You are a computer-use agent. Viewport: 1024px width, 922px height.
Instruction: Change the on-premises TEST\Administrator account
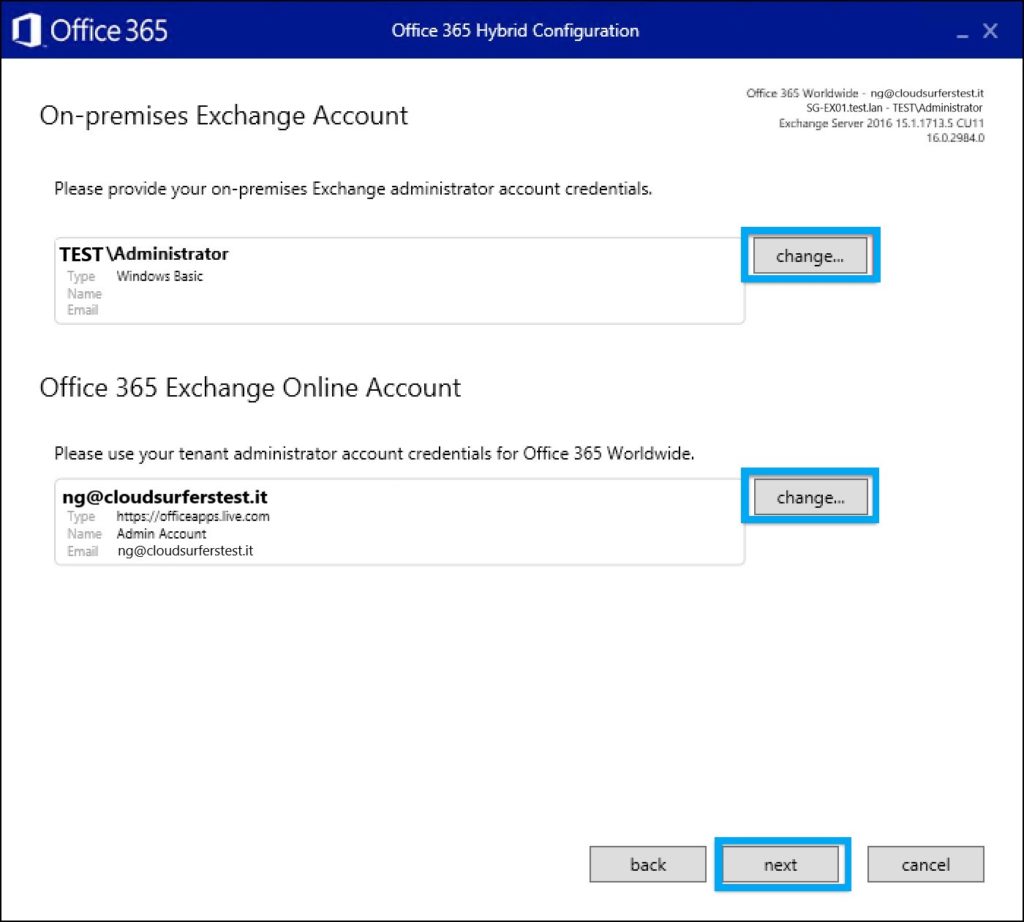point(810,256)
